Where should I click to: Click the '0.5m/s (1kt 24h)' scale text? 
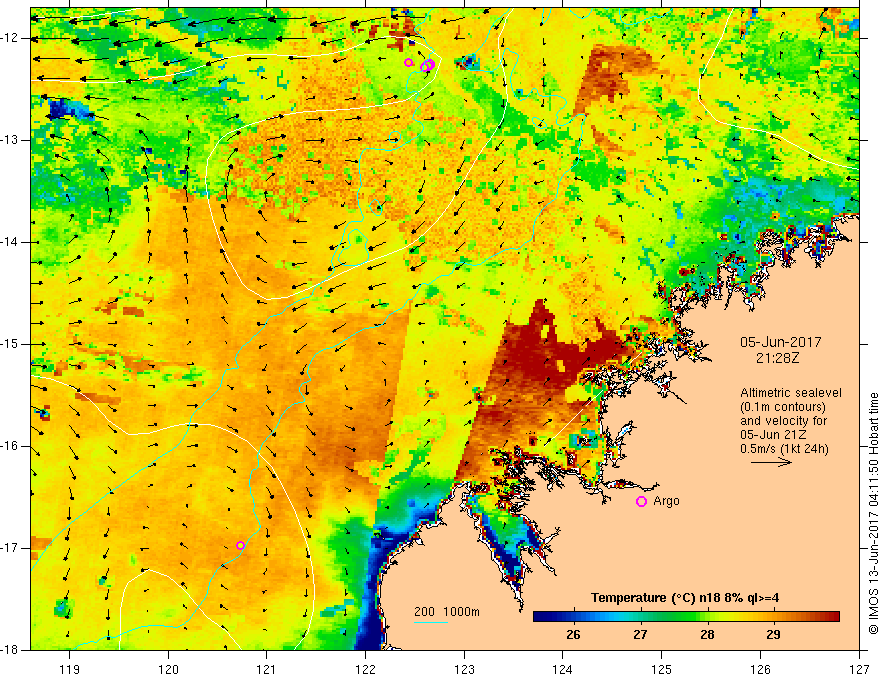(784, 449)
